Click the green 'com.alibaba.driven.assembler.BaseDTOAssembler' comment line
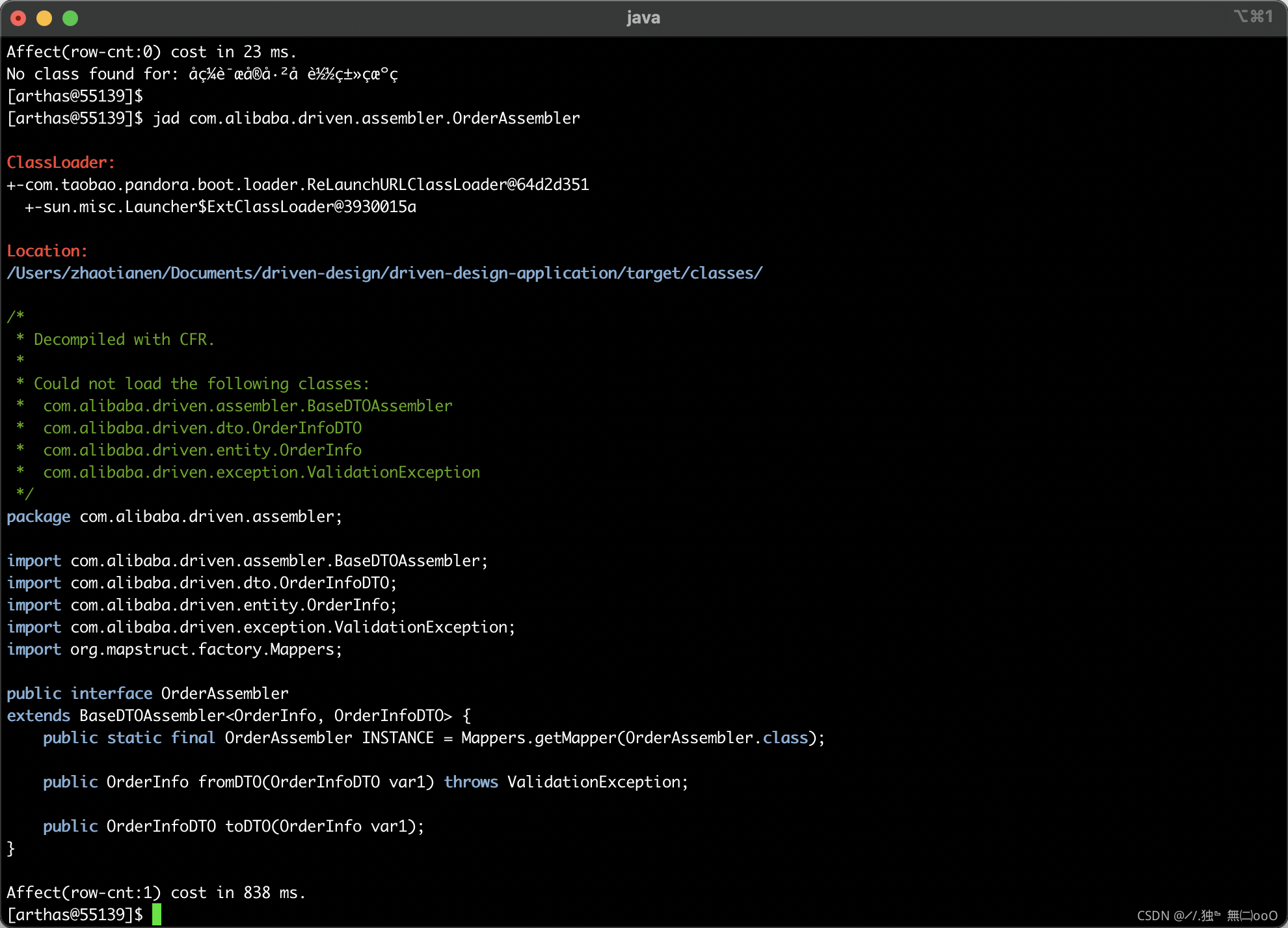 click(248, 406)
